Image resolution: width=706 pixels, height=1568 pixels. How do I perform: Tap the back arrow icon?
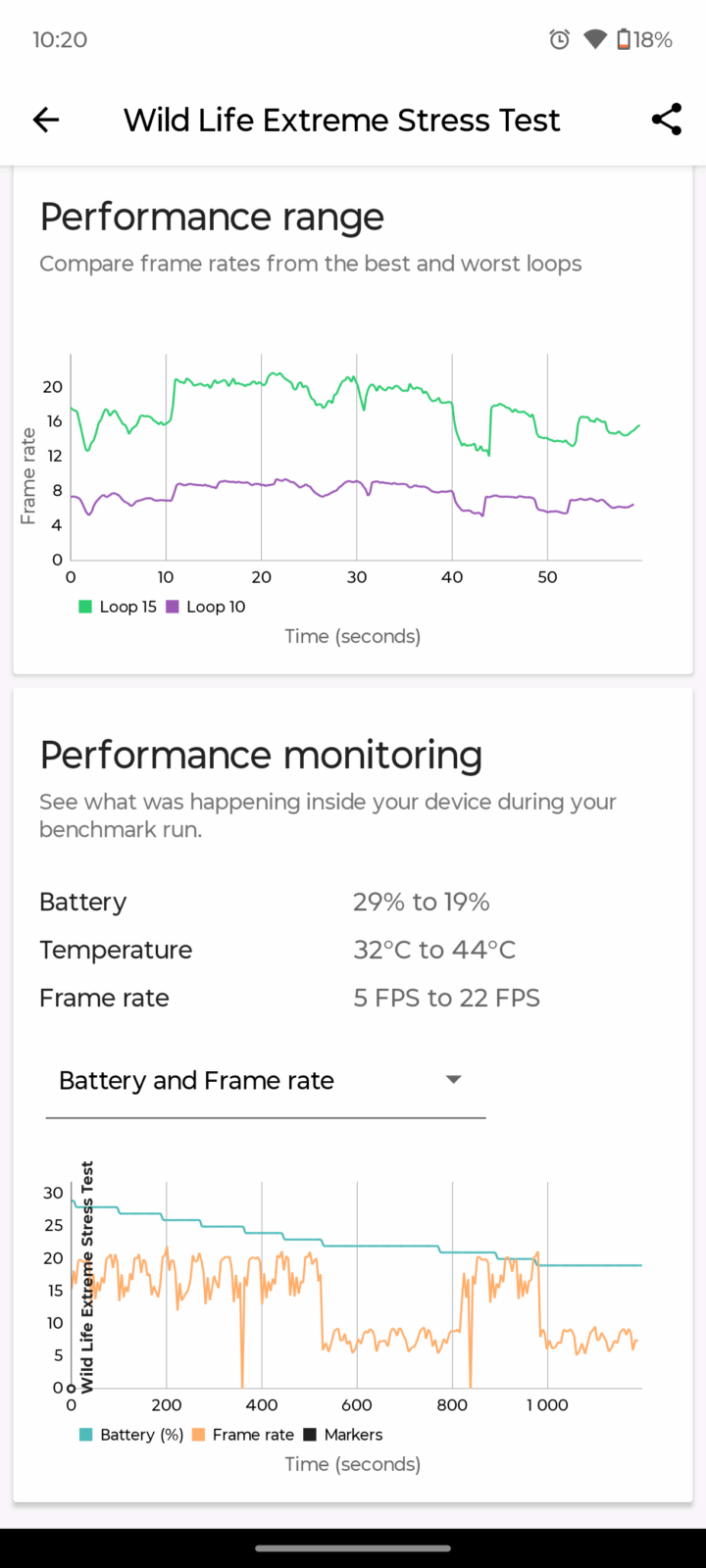coord(46,120)
